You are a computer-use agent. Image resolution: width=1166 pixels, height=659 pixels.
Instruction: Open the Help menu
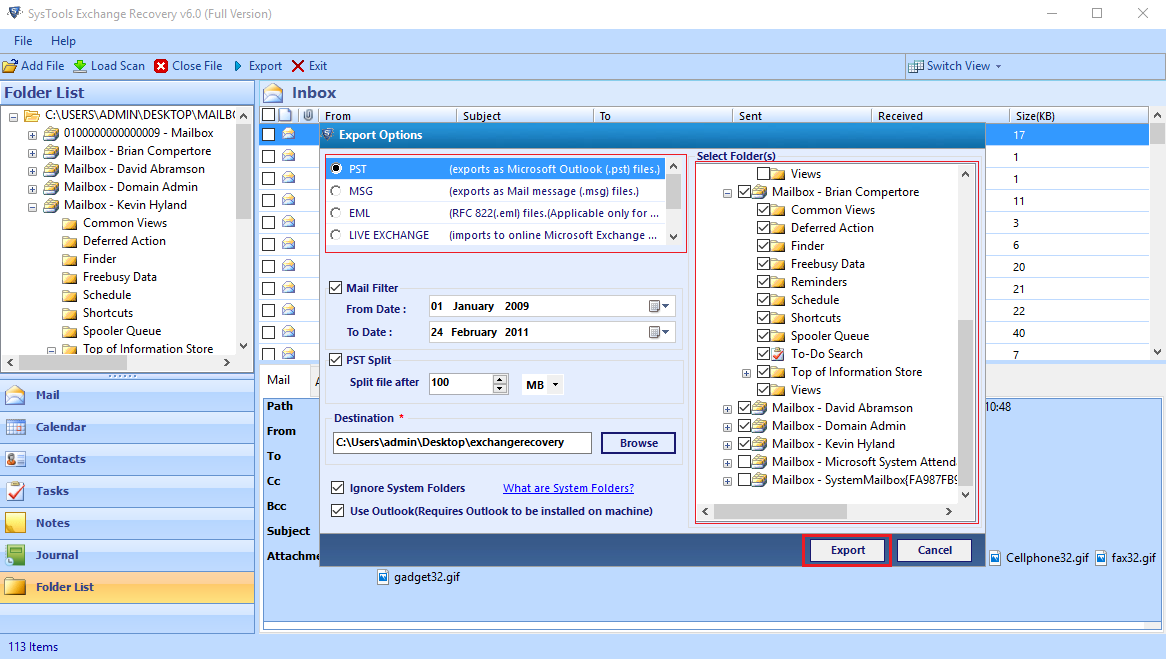(63, 41)
